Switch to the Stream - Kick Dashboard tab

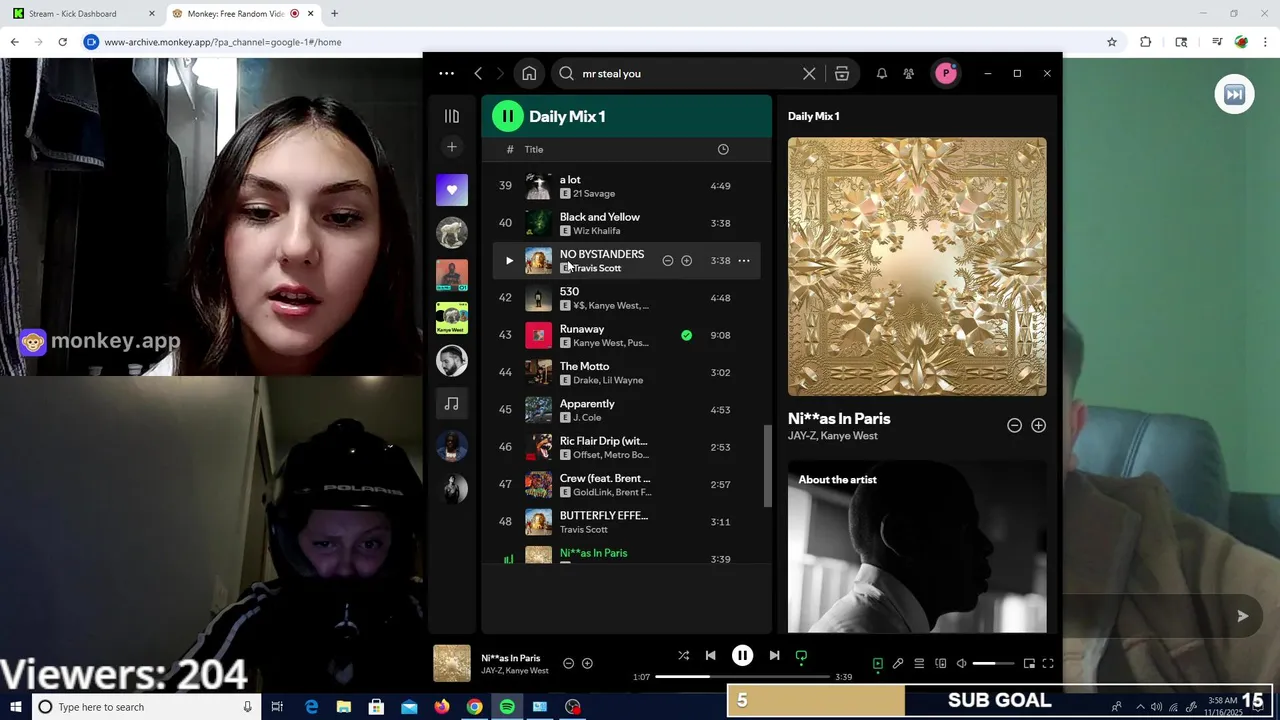(82, 14)
